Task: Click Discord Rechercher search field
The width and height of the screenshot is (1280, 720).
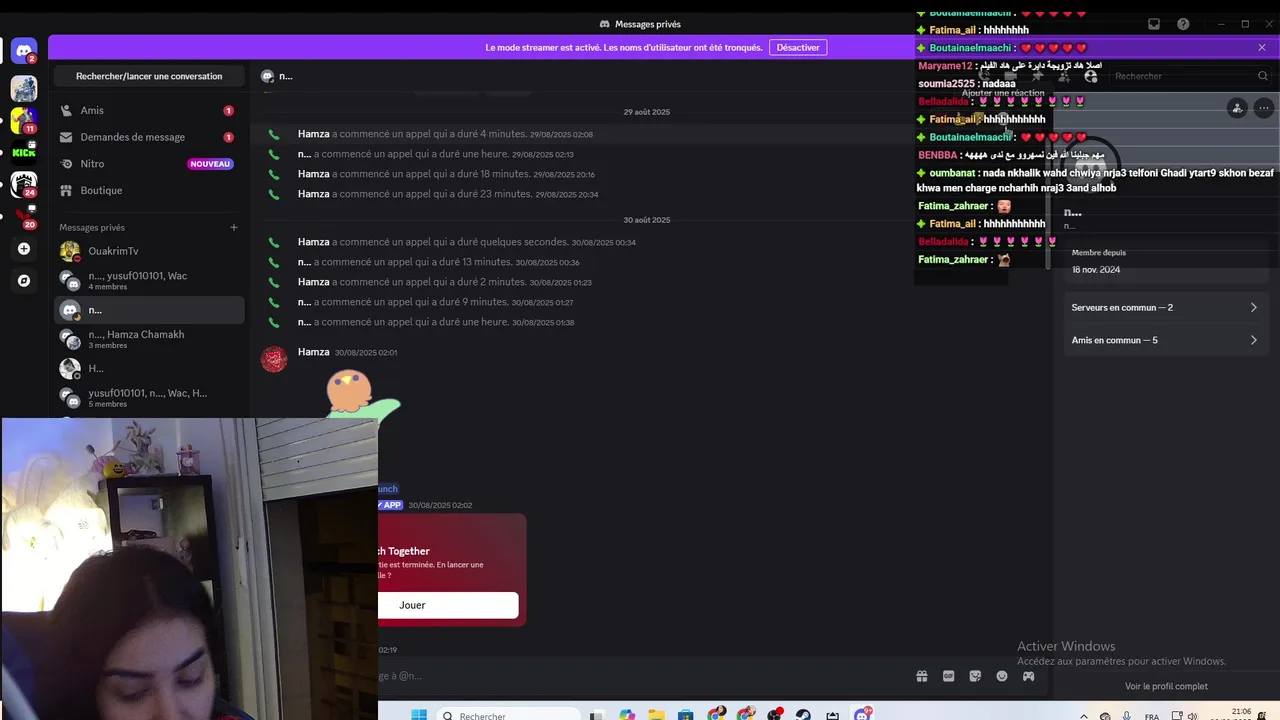Action: pos(1190,76)
